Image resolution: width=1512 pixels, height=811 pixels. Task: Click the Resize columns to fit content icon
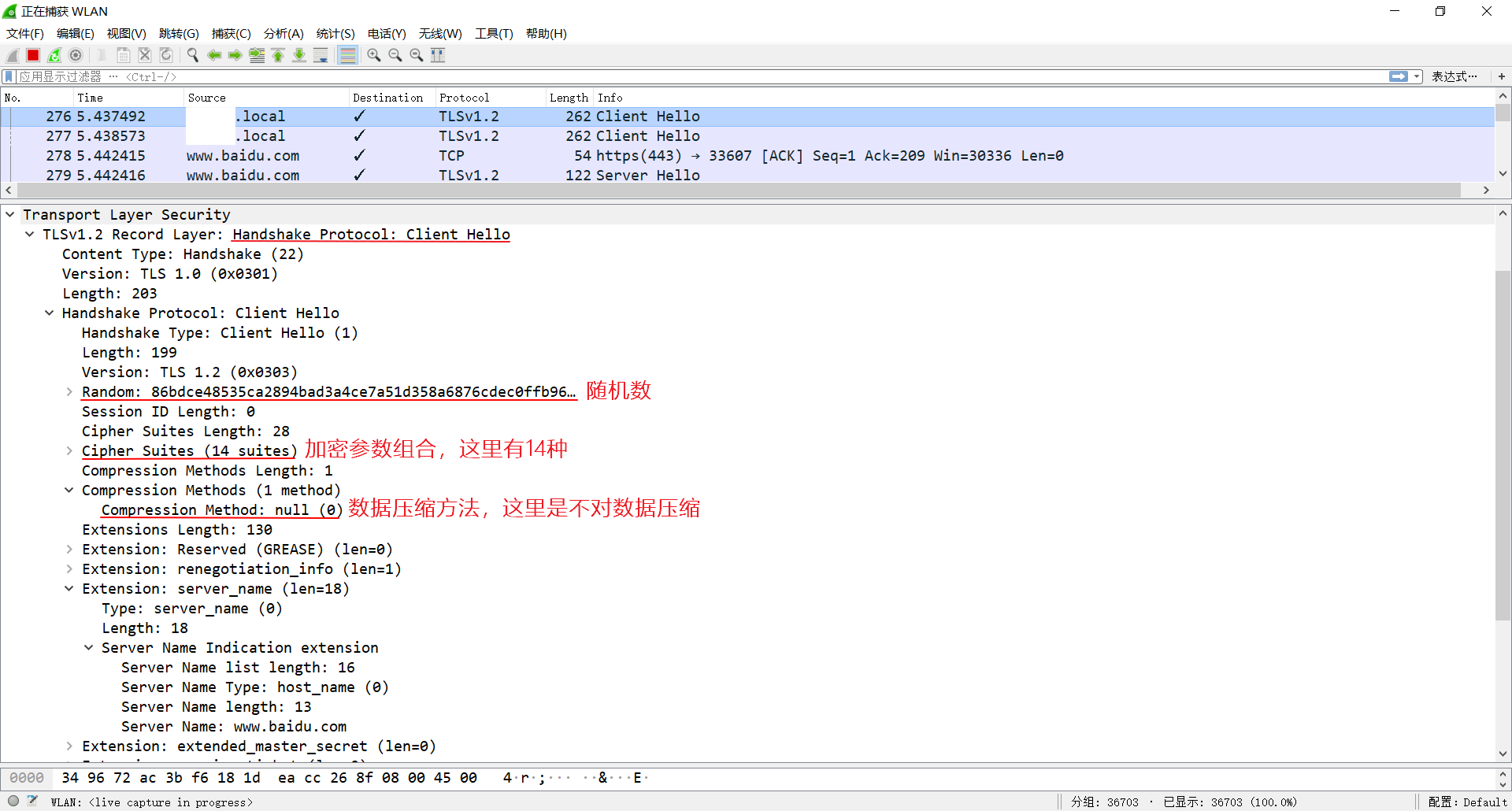pyautogui.click(x=438, y=55)
